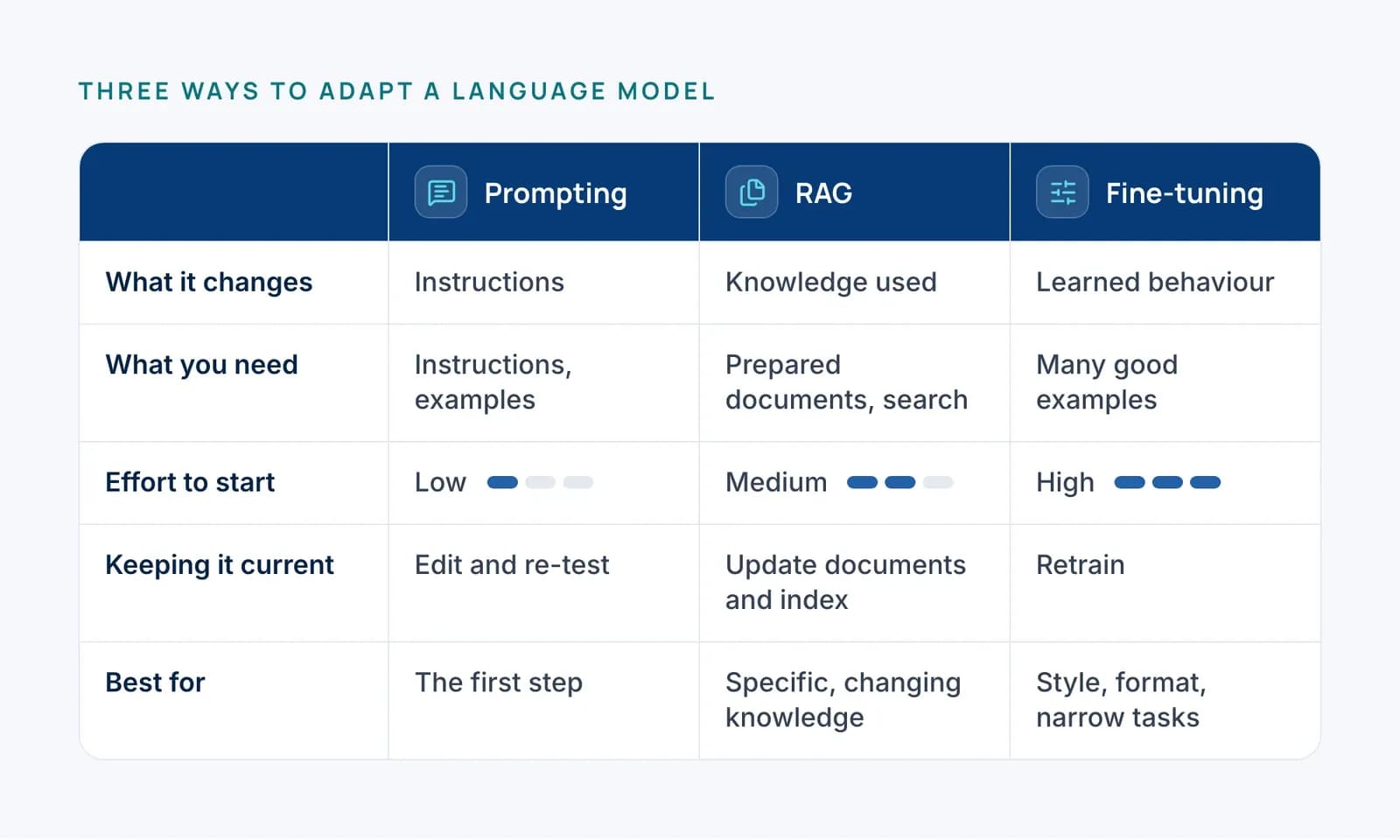
Task: Click the Medium effort level indicator
Action: click(x=899, y=482)
